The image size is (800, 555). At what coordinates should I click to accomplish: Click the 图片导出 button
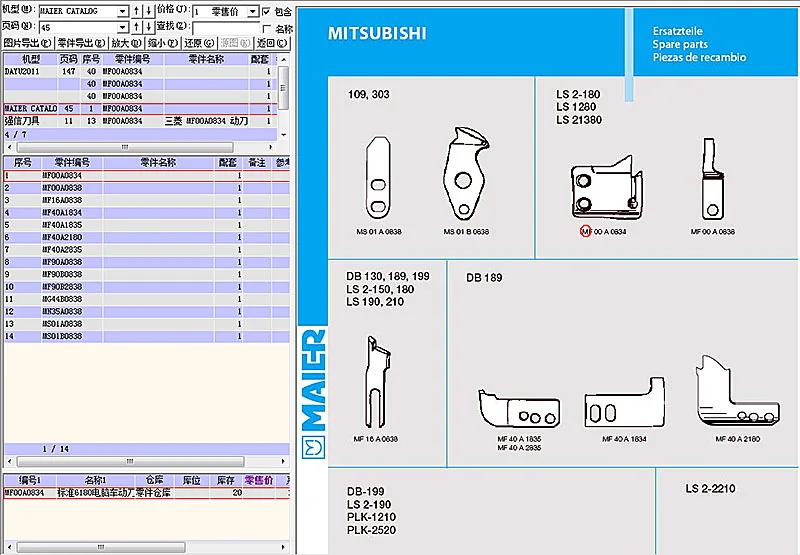point(28,43)
